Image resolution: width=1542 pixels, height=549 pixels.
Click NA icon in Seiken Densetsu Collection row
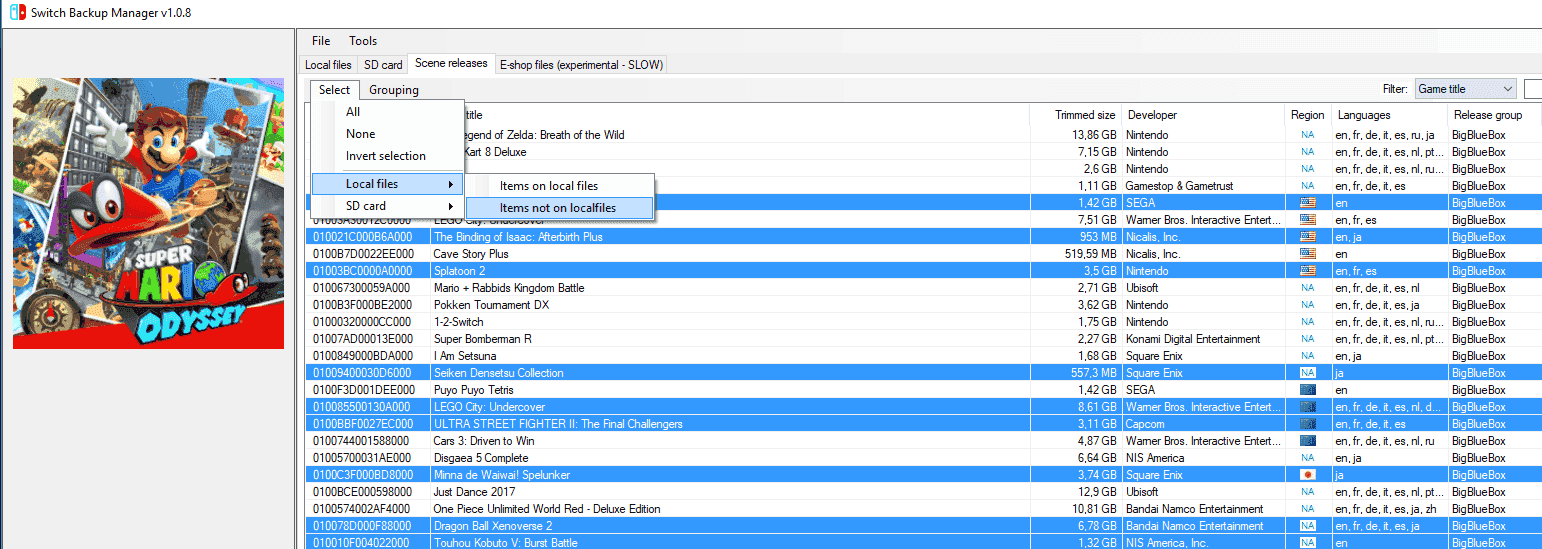tap(1307, 373)
